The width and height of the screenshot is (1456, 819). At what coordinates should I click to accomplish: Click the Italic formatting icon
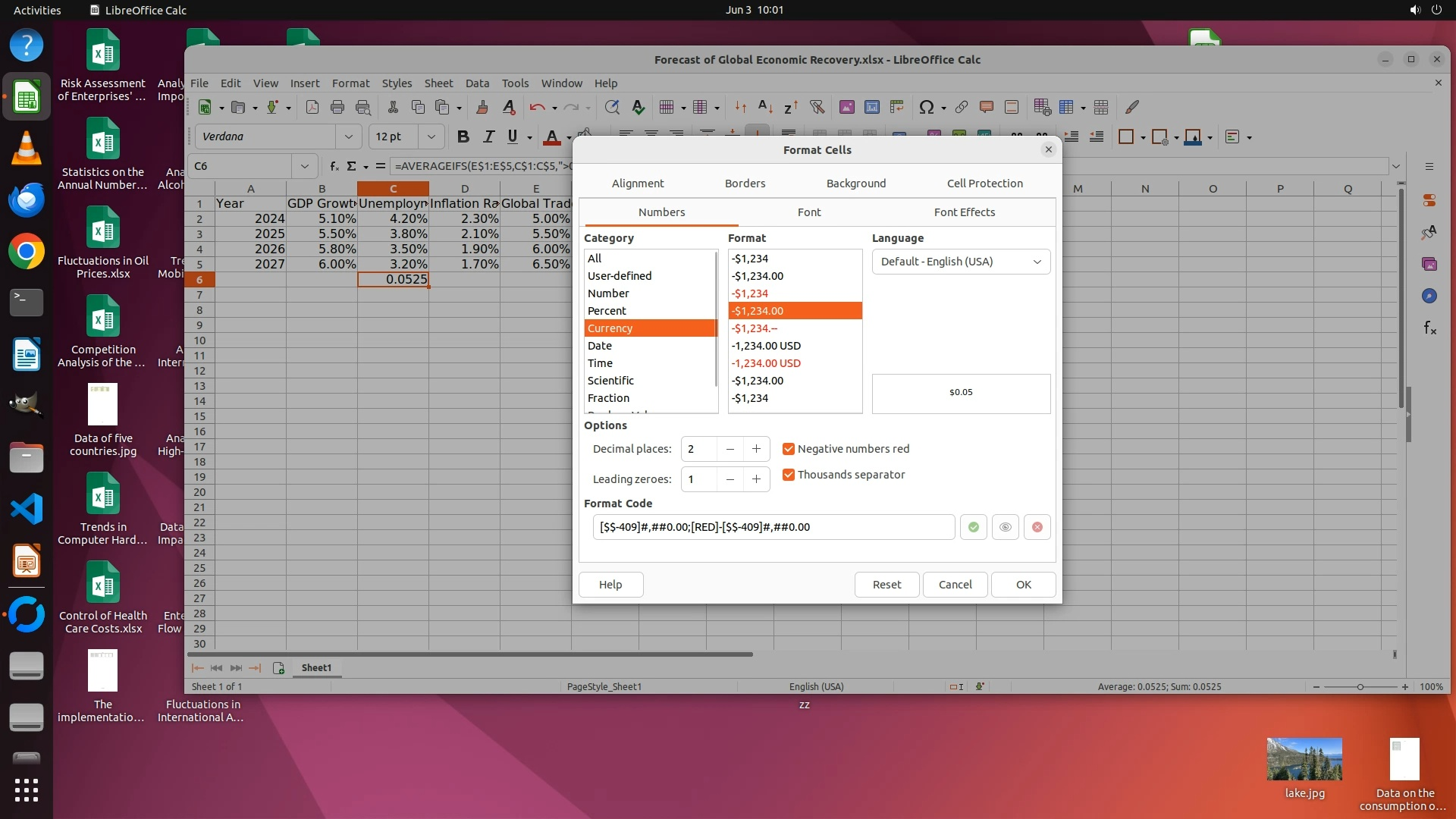click(x=488, y=136)
